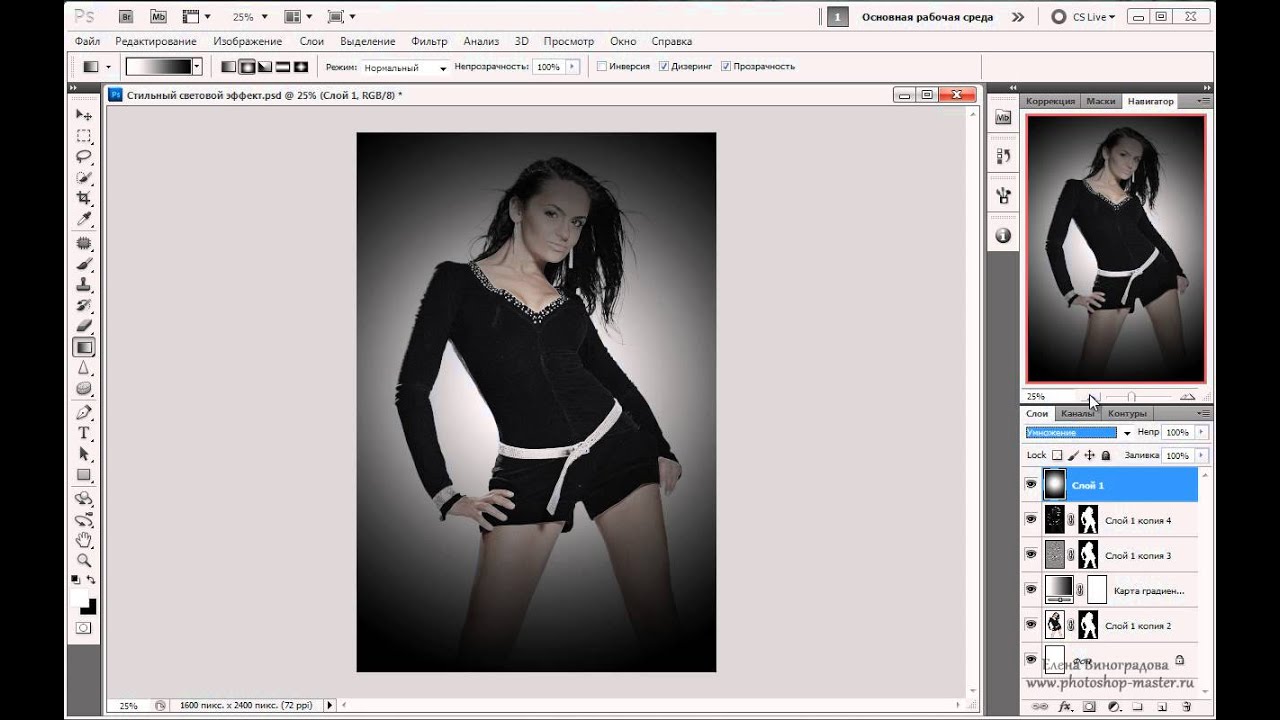Enable the Инверсия checkbox

click(x=602, y=67)
